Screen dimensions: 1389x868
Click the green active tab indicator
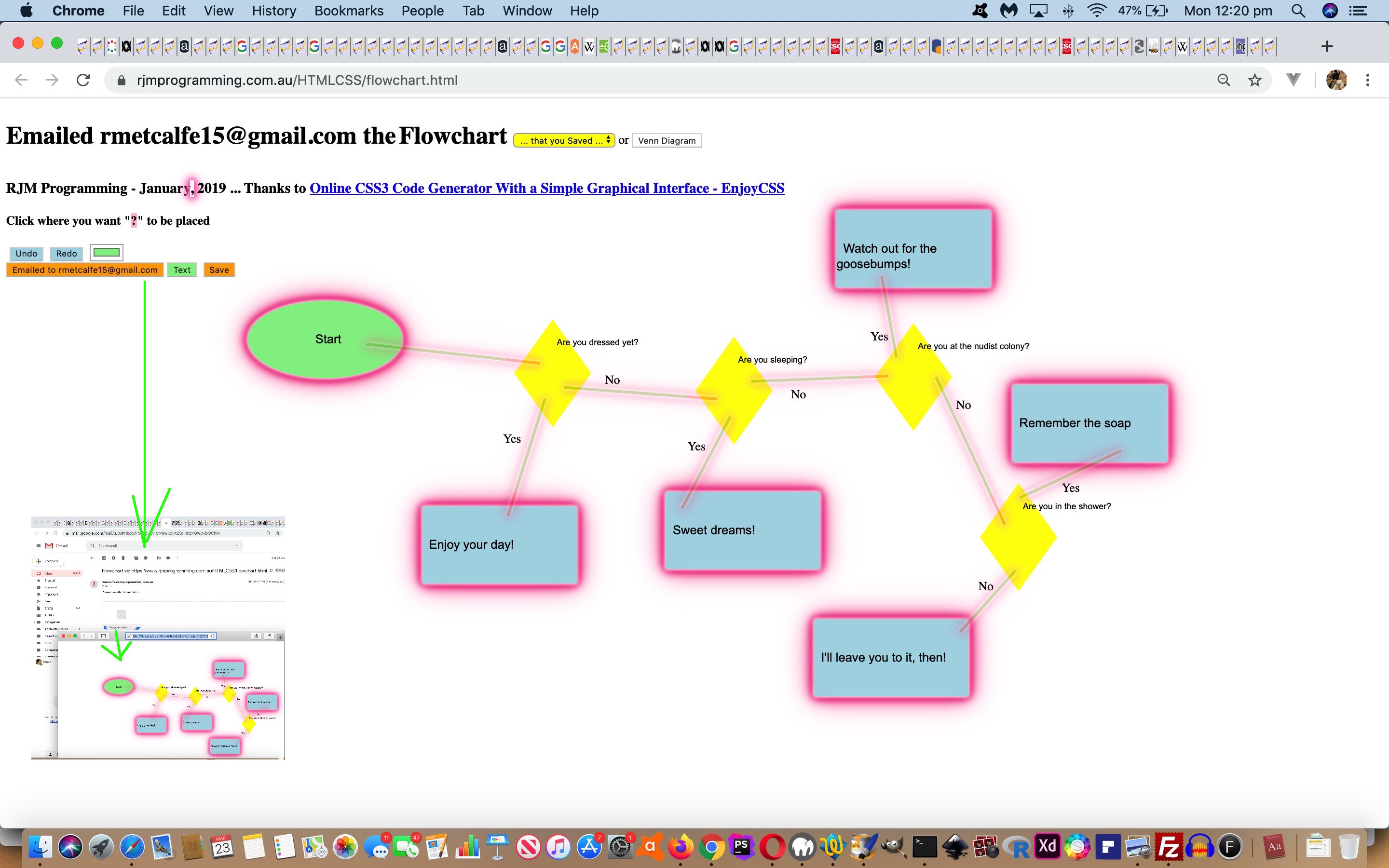[x=107, y=252]
